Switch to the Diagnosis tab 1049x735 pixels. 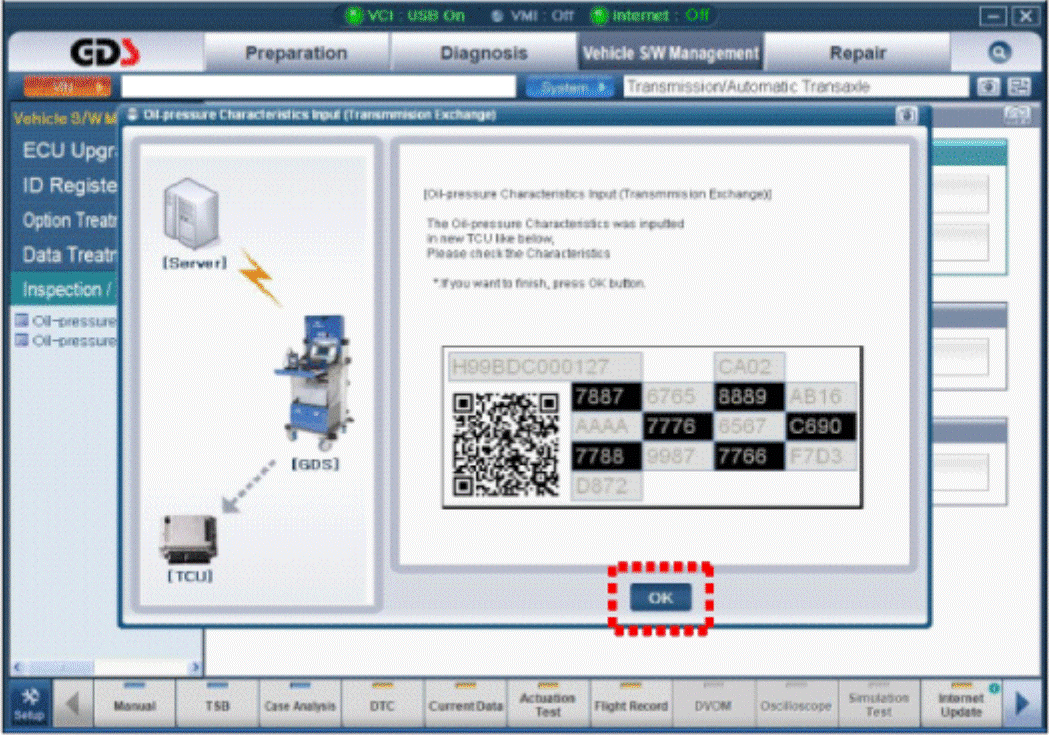point(484,53)
